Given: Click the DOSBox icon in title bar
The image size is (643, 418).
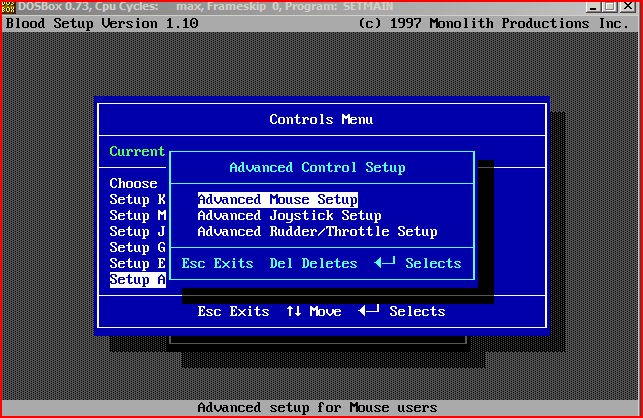Looking at the screenshot, I should coord(8,7).
